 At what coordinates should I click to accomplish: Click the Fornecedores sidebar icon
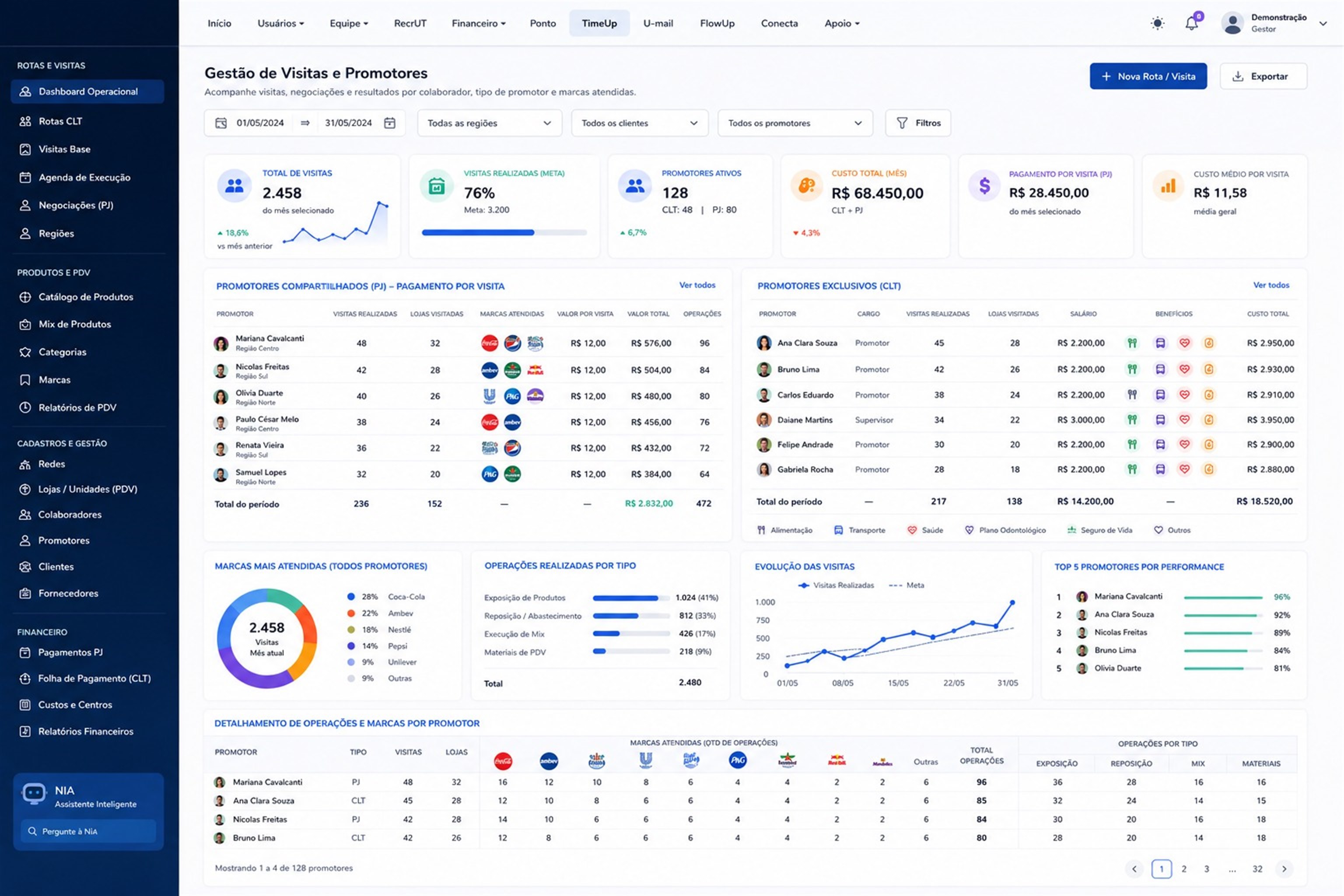(x=25, y=593)
